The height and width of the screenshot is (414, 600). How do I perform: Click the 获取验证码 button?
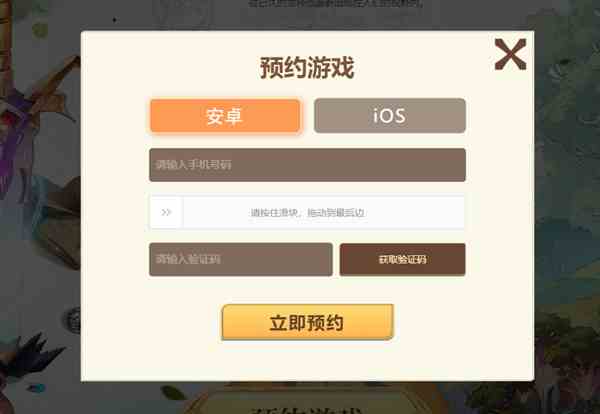(x=402, y=259)
